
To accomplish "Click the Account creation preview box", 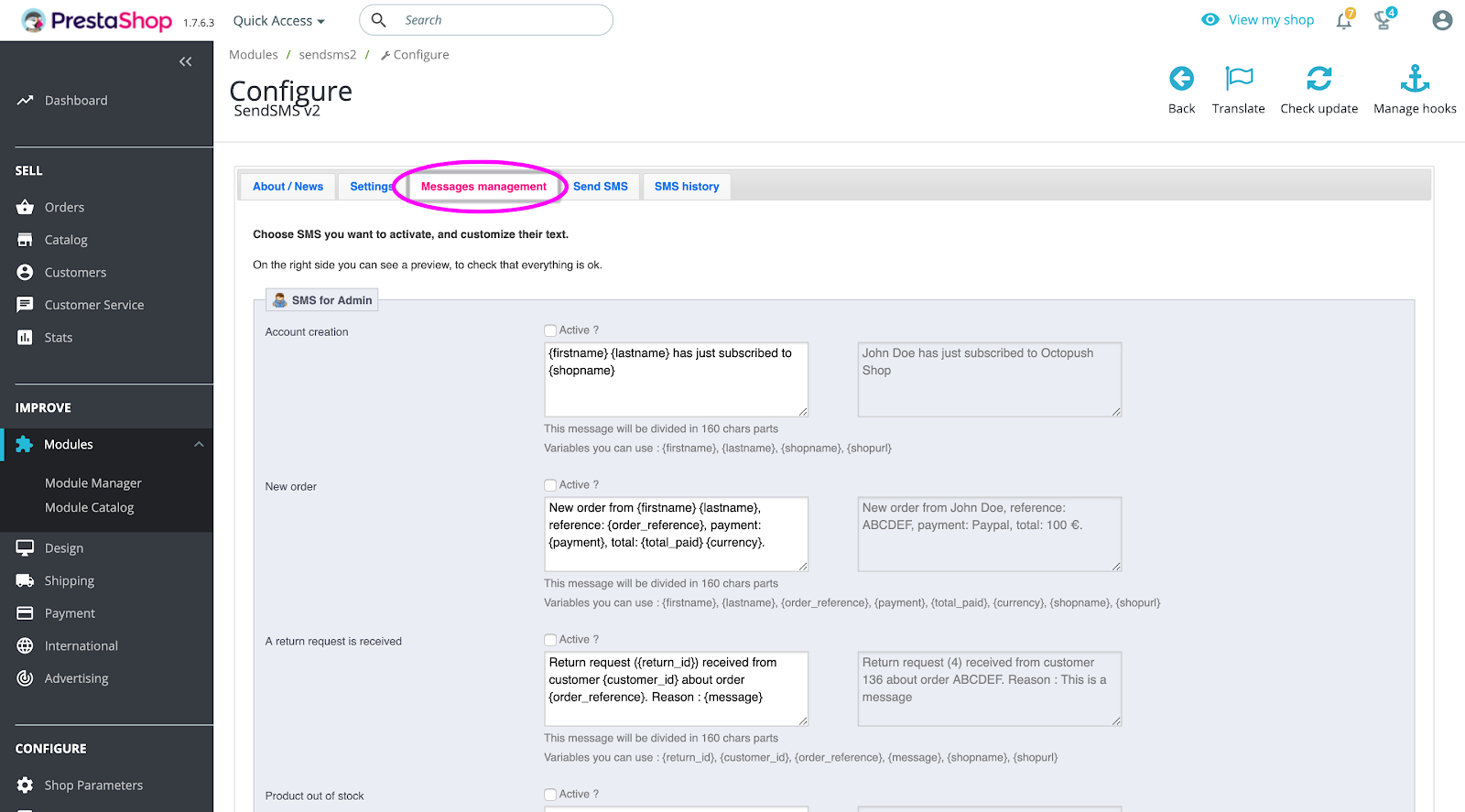I will pyautogui.click(x=990, y=380).
